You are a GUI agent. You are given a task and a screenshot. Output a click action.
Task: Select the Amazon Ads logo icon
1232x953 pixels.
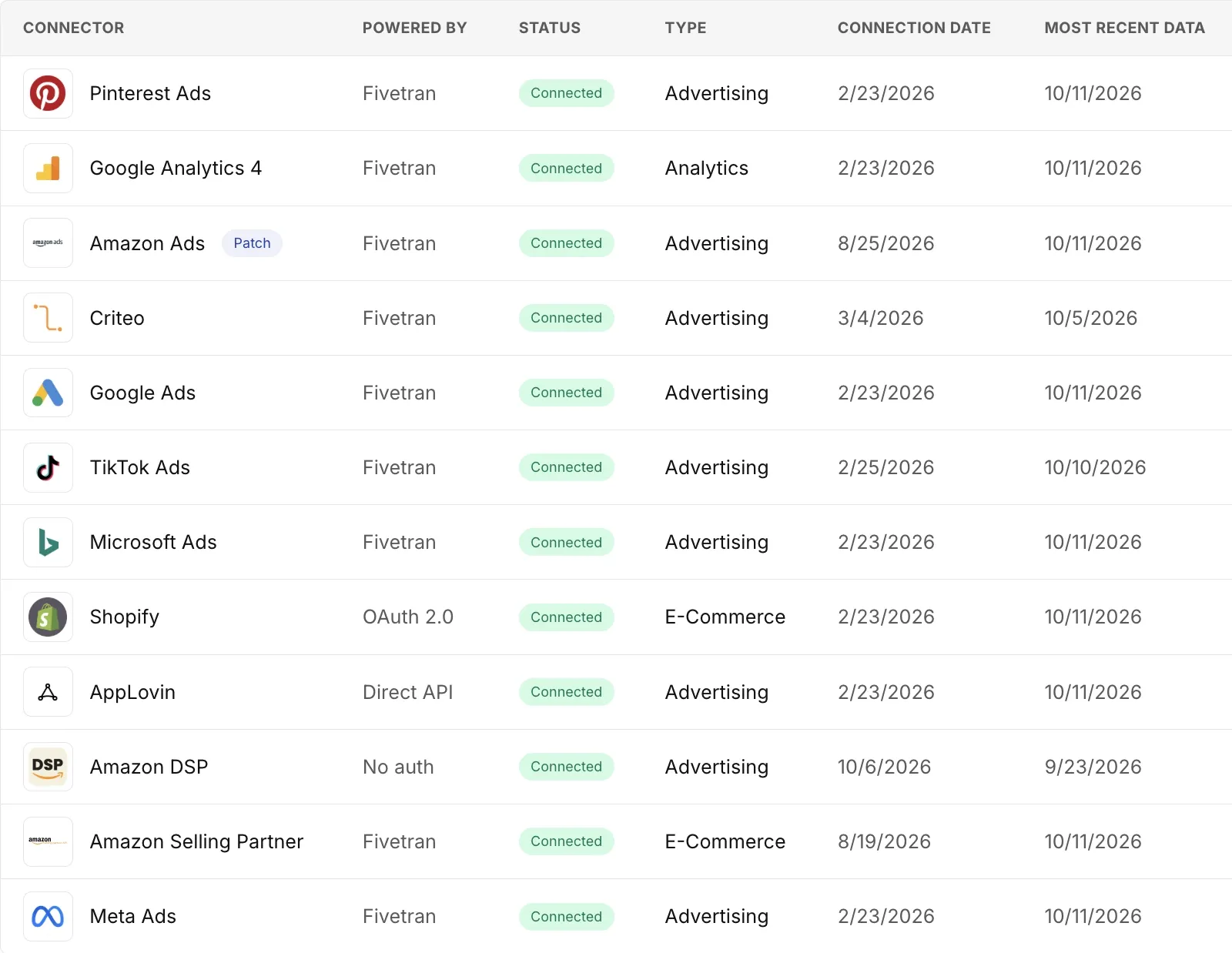pyautogui.click(x=48, y=243)
